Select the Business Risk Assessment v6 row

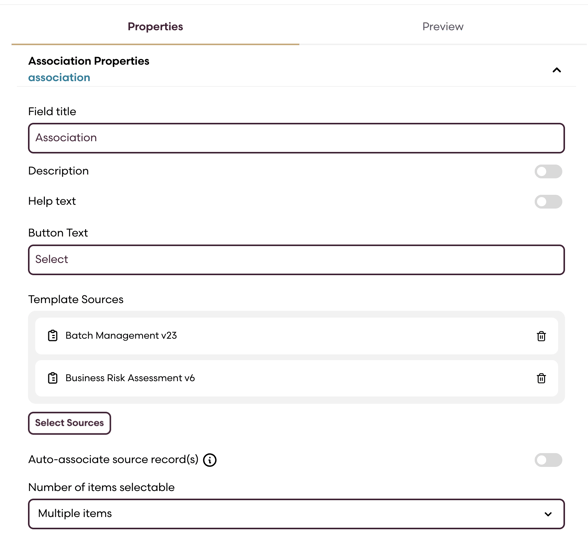[x=296, y=378]
